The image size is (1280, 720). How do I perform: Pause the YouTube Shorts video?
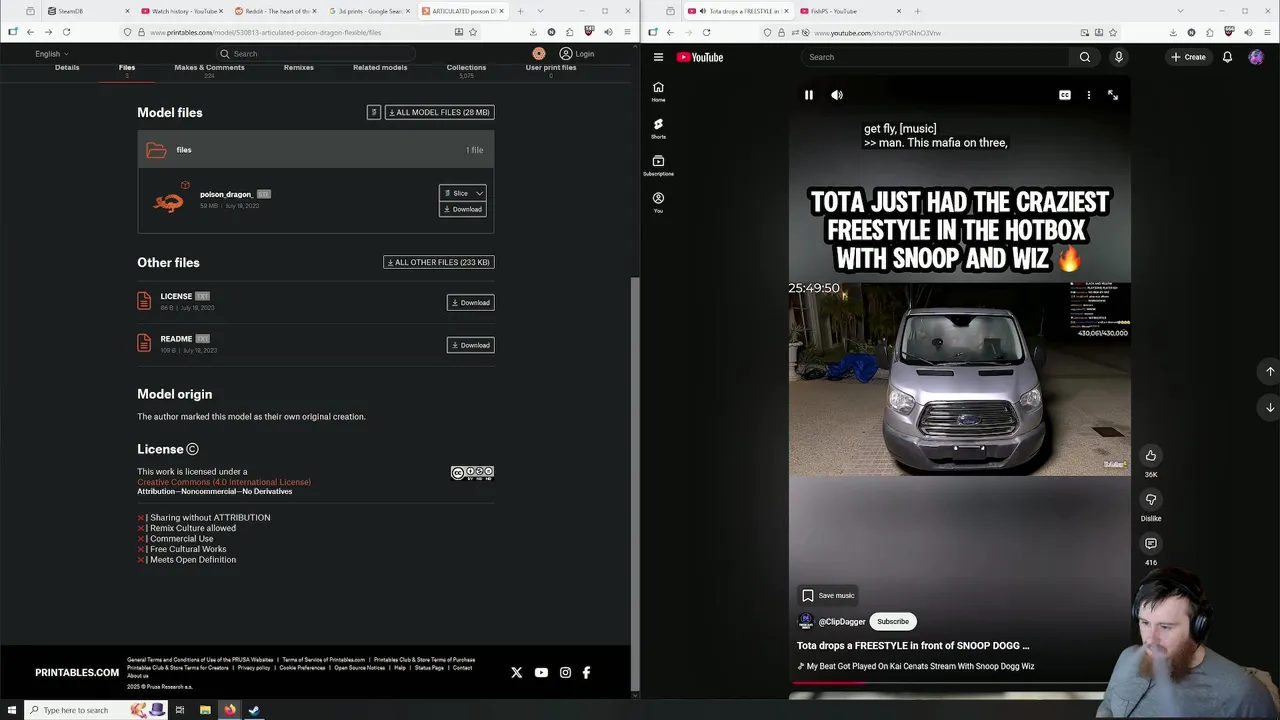[809, 95]
